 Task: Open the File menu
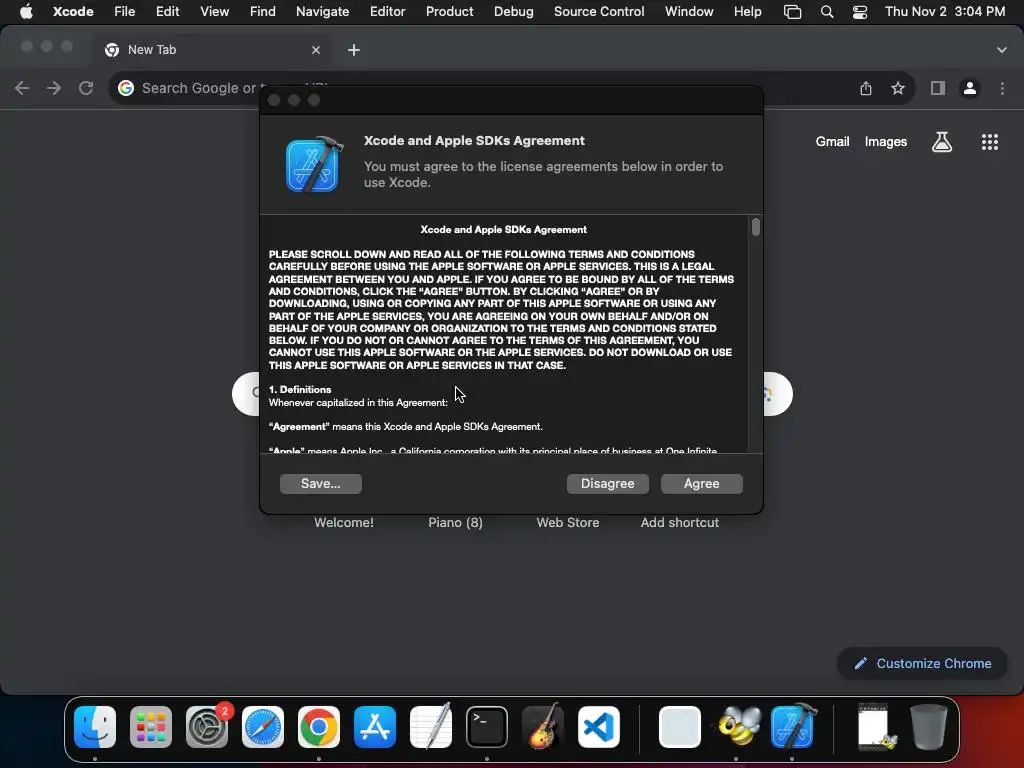coord(124,11)
